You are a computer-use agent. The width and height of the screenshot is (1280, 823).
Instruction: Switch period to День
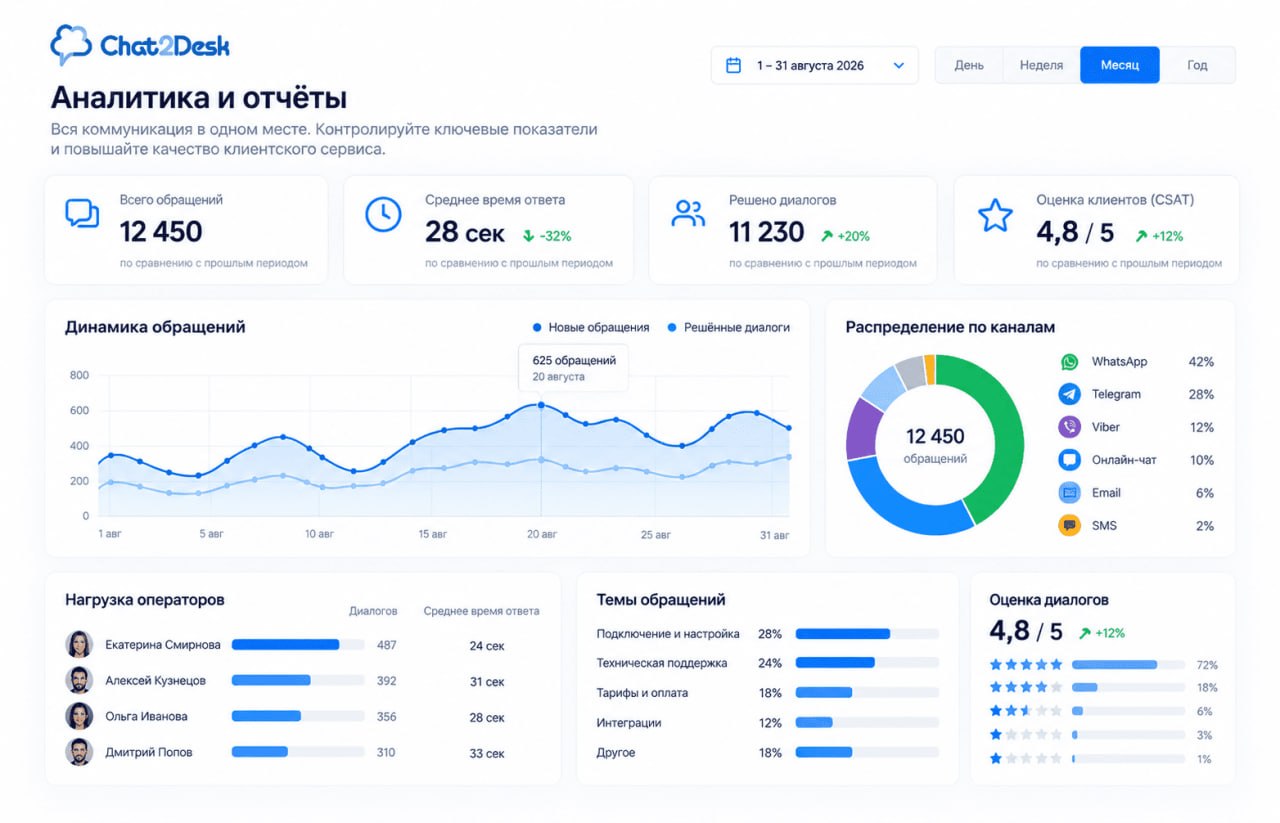(969, 65)
